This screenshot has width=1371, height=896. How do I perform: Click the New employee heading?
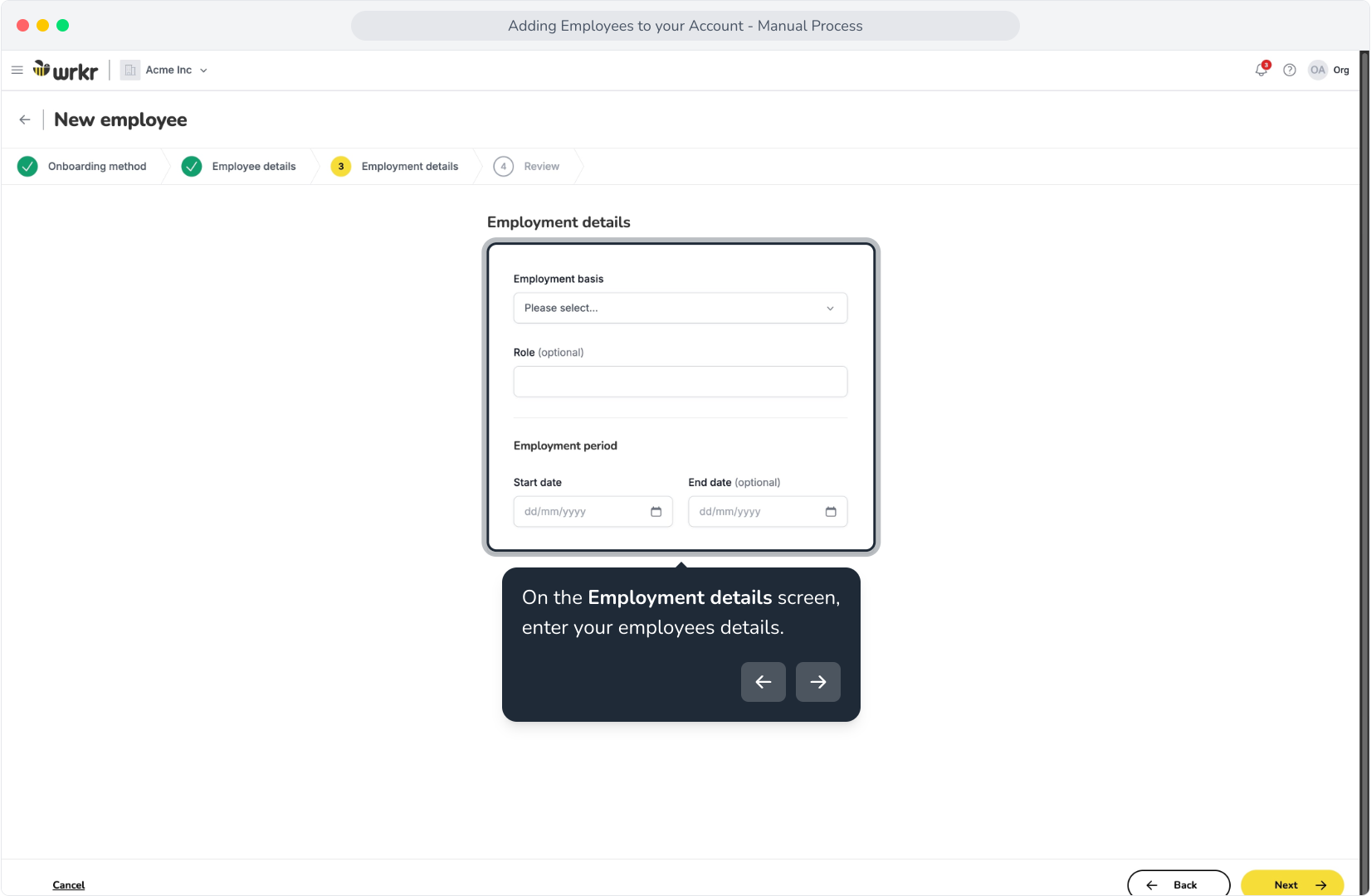(x=121, y=120)
